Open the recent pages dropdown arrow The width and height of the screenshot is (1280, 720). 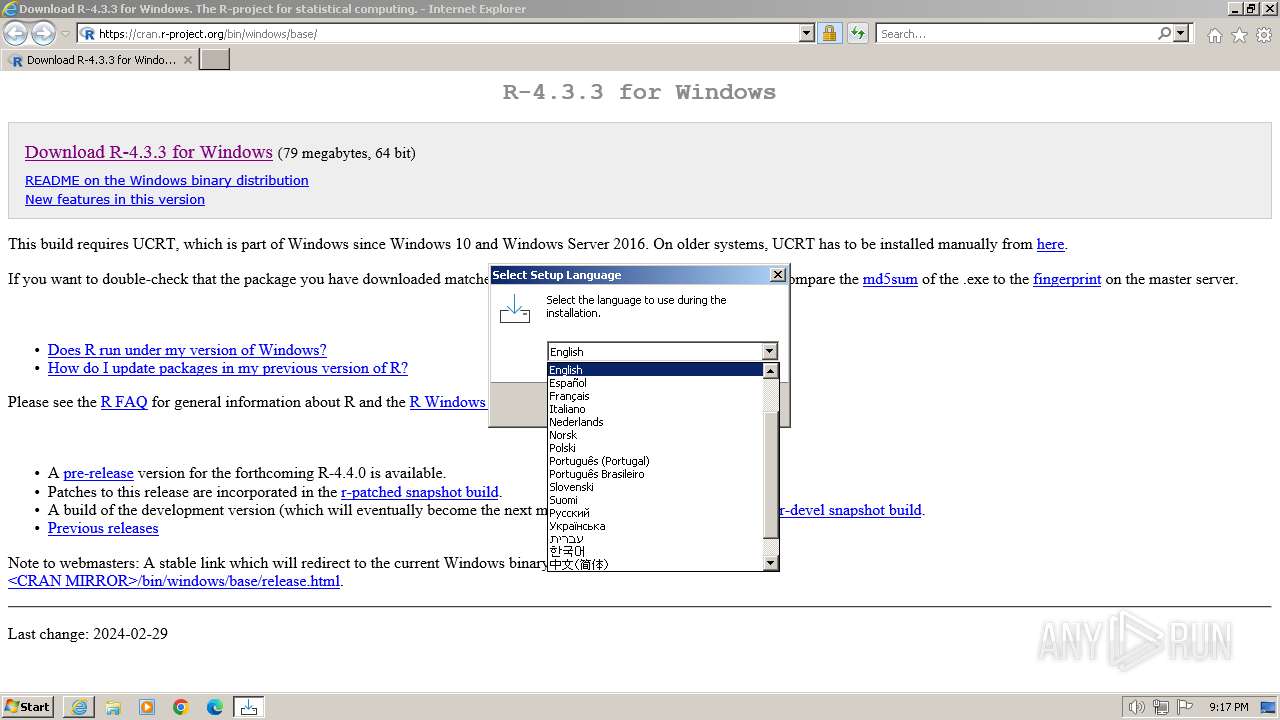[x=65, y=34]
